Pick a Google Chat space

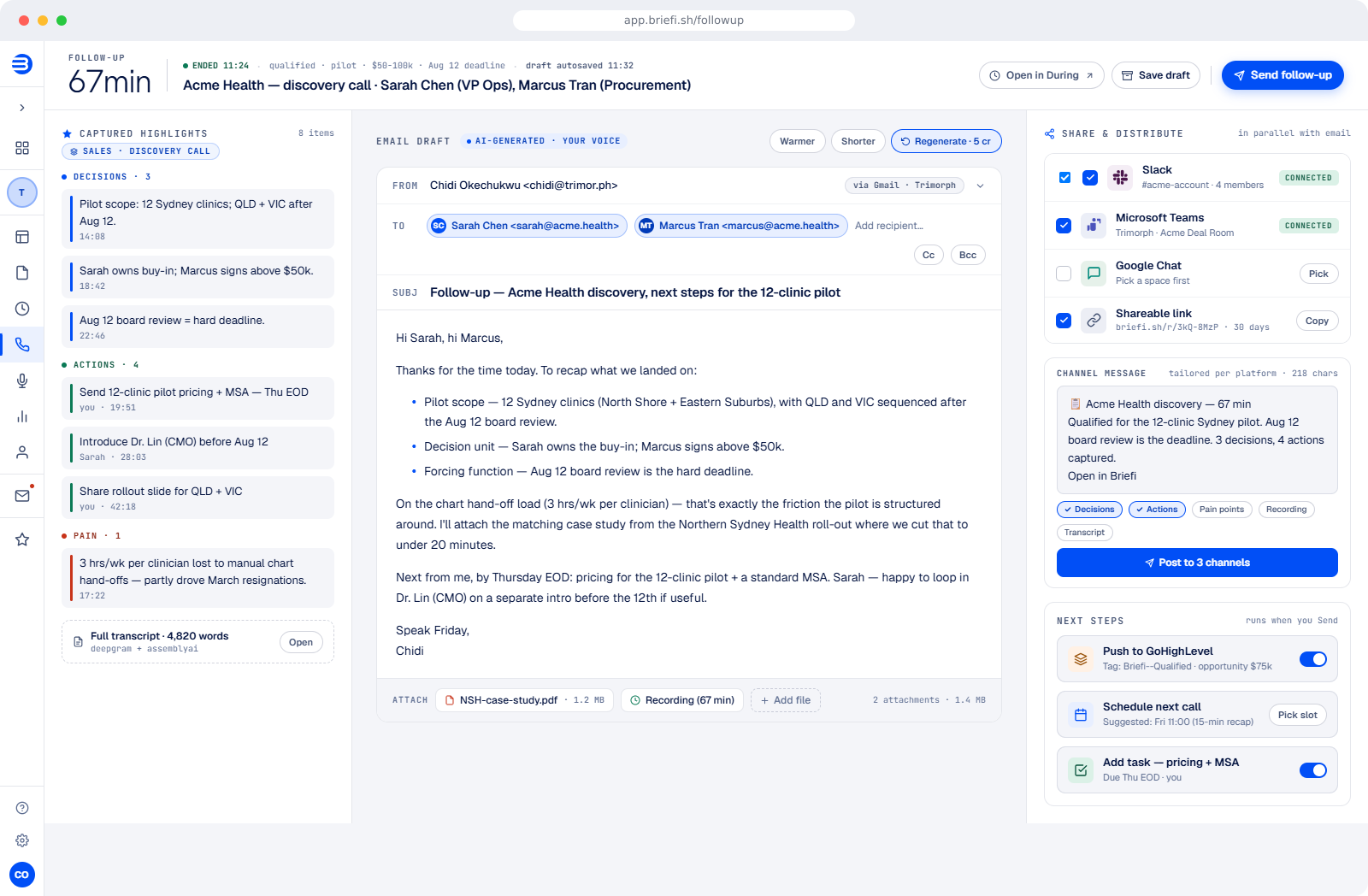pyautogui.click(x=1318, y=274)
